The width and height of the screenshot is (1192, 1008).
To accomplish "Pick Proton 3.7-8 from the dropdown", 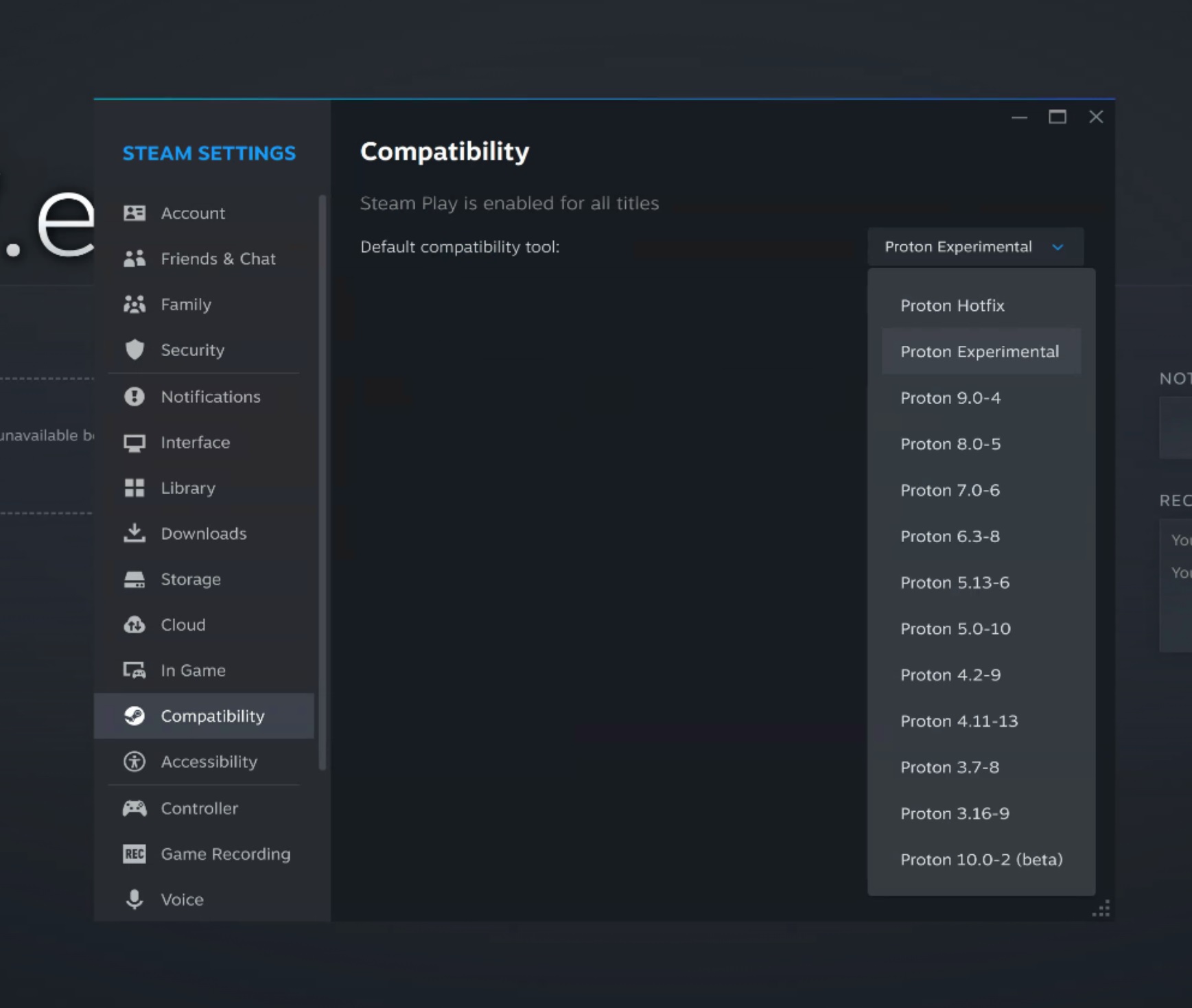I will (981, 767).
